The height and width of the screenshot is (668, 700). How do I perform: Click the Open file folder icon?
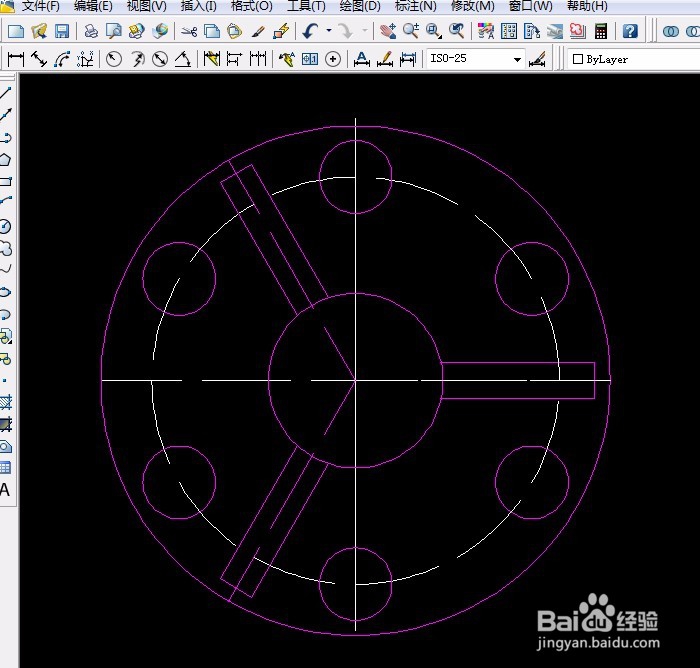[x=39, y=31]
